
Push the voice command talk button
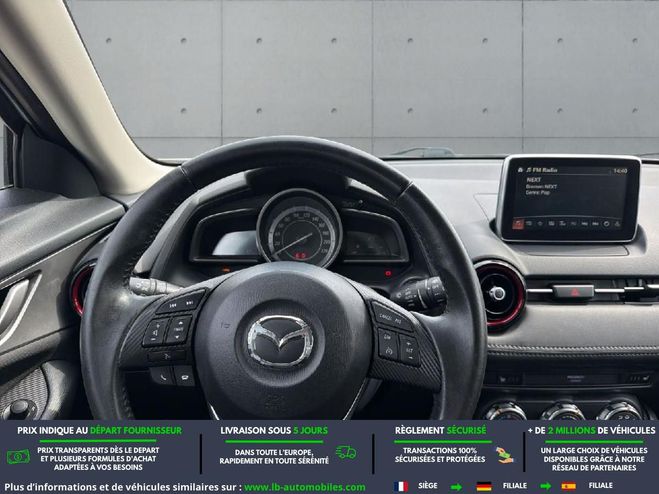(167, 357)
